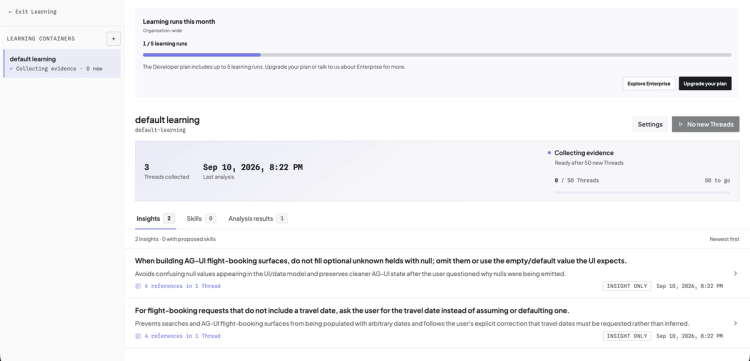
Task: Open the container Settings
Action: click(x=650, y=124)
